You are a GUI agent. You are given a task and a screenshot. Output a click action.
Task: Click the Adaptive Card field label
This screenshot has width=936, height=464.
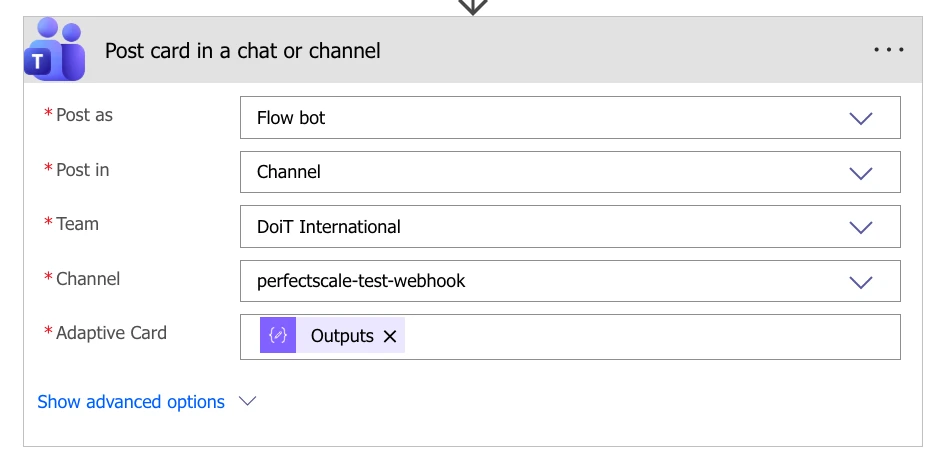[111, 333]
